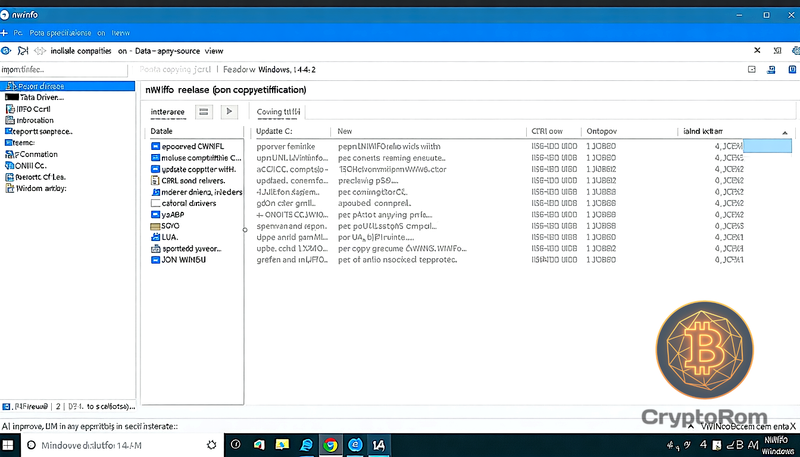Viewport: 800px width, 457px height.
Task: Expand the 'Window artloy' tree item
Action: coord(8,188)
